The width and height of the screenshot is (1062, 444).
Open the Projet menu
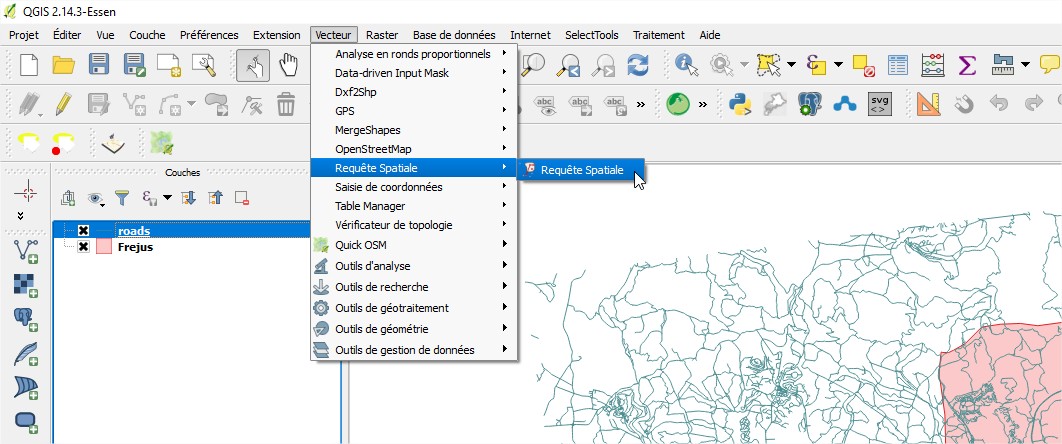point(24,35)
